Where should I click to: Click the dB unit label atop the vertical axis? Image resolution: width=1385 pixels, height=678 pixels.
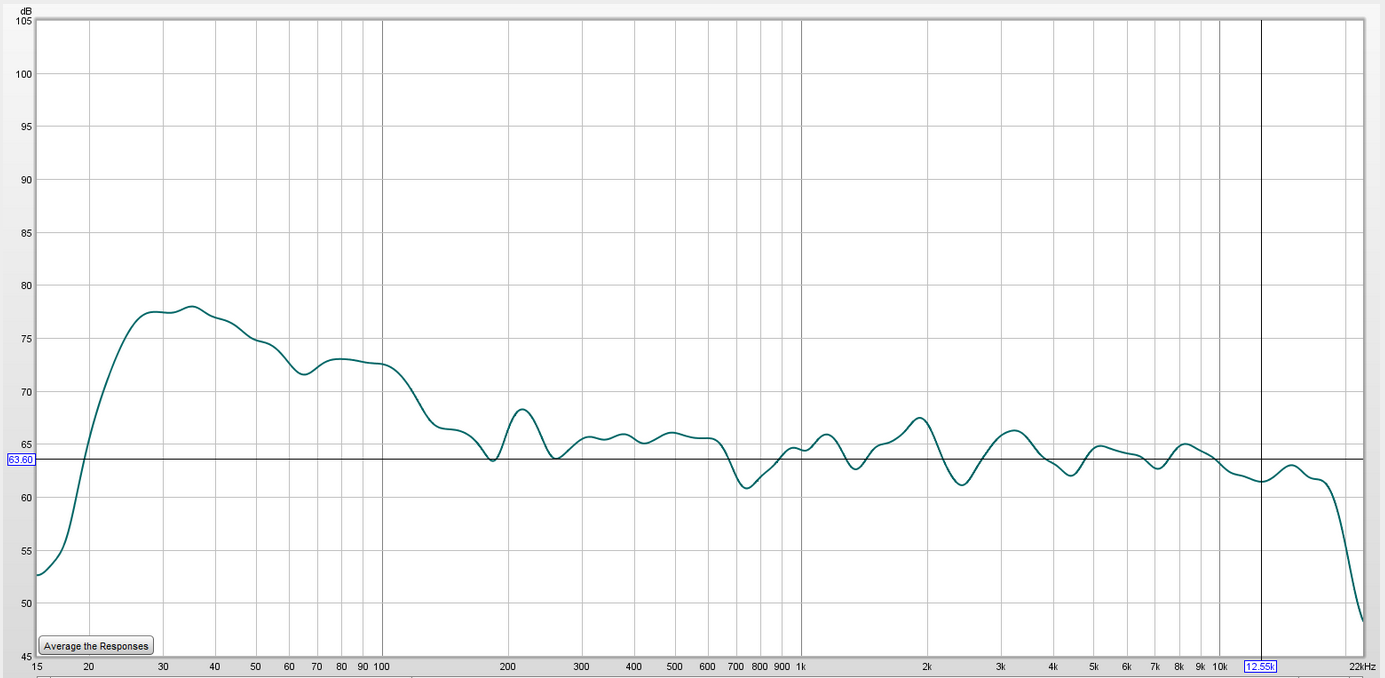point(26,10)
